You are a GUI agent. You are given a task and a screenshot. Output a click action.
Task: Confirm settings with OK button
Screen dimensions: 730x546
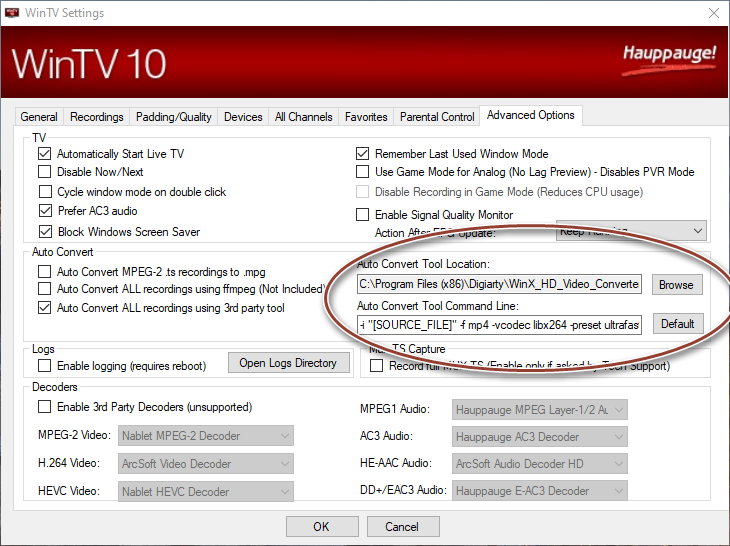322,526
